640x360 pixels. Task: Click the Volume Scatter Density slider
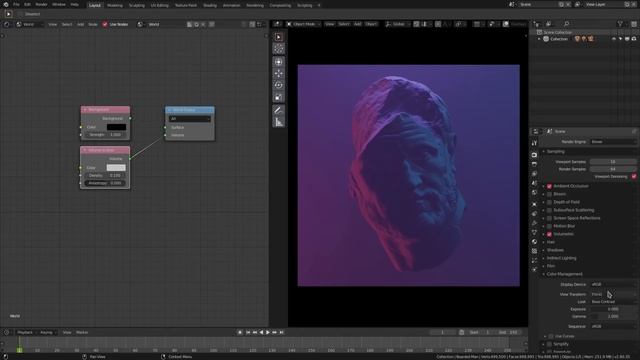coord(105,176)
